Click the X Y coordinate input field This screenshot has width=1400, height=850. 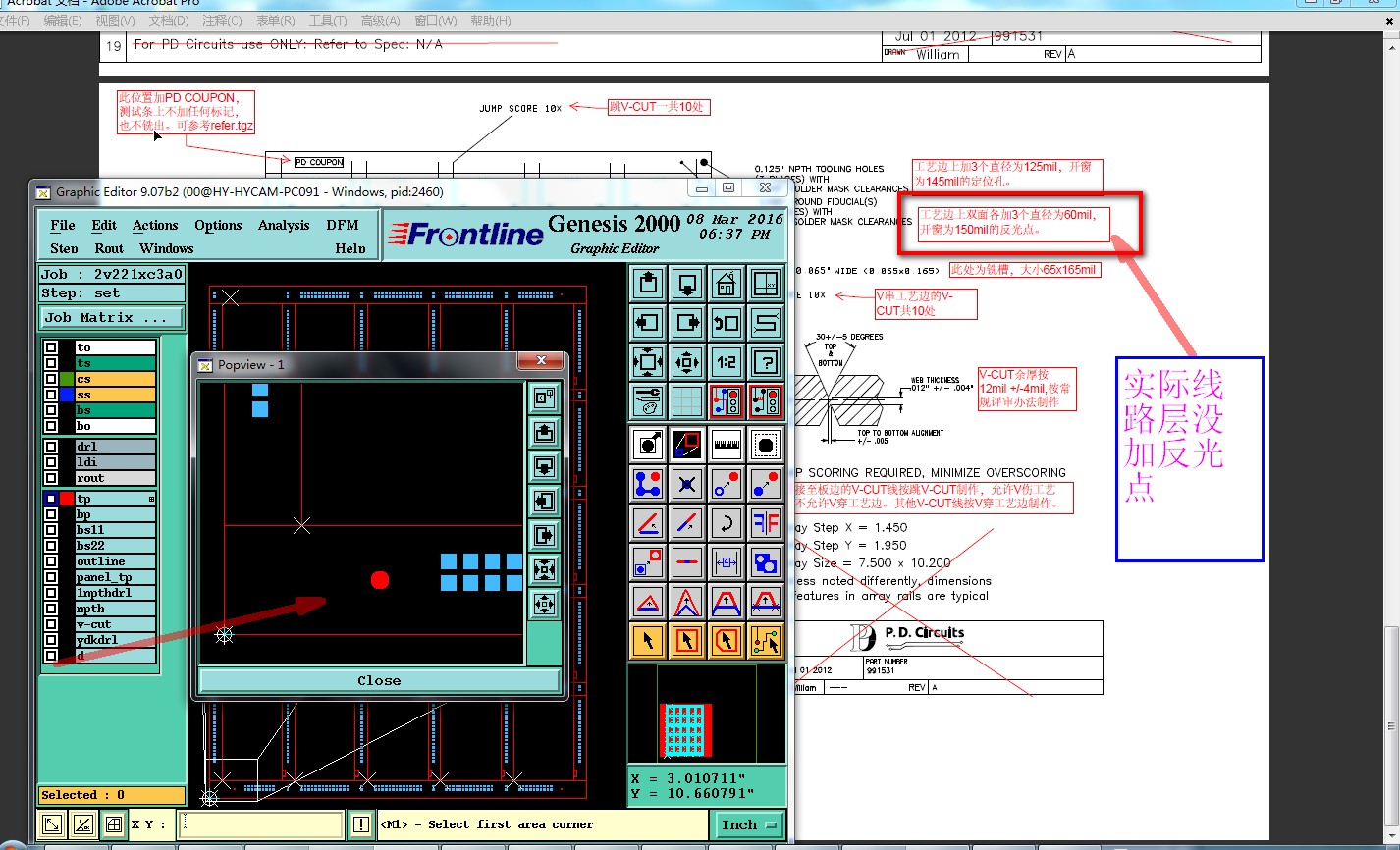point(260,824)
